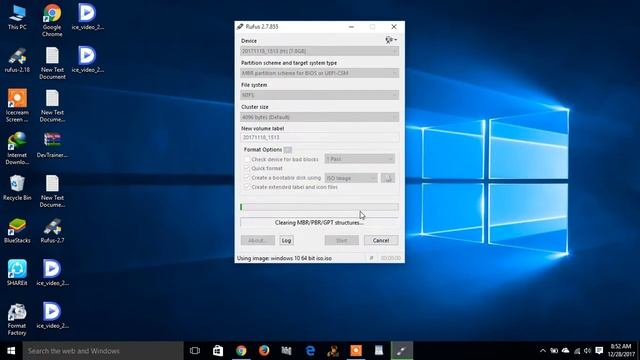Open the Action Center notifications icon

599,351
